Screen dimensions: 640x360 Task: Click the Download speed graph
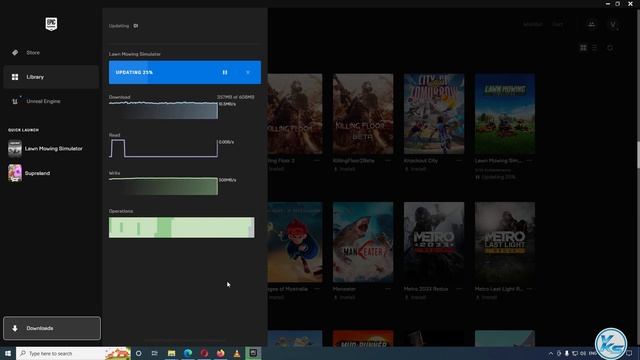163,110
